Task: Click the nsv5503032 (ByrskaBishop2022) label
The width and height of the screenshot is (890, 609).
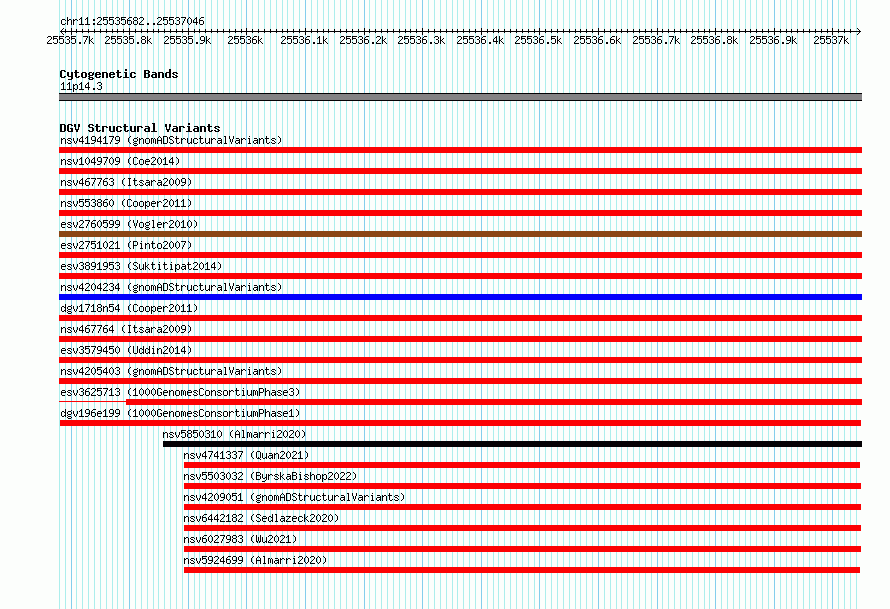Action: click(270, 476)
